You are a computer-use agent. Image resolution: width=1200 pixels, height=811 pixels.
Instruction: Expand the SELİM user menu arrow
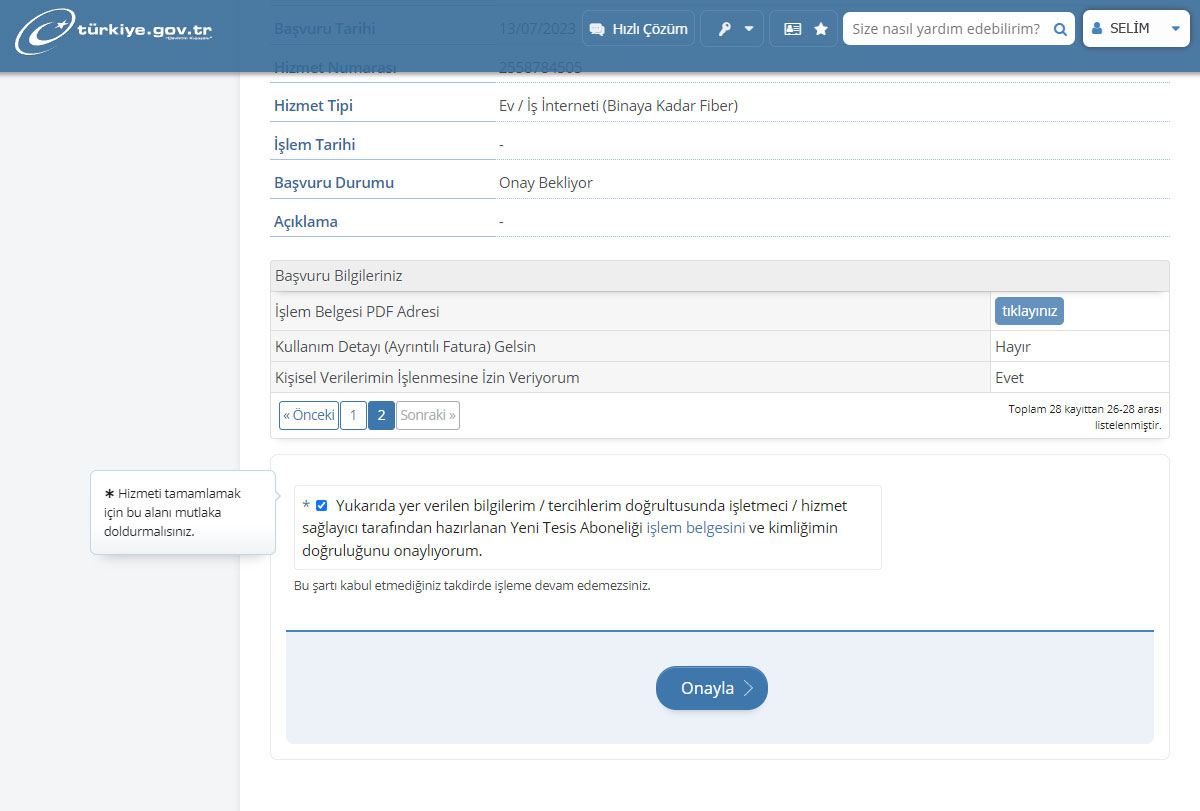[x=1175, y=29]
